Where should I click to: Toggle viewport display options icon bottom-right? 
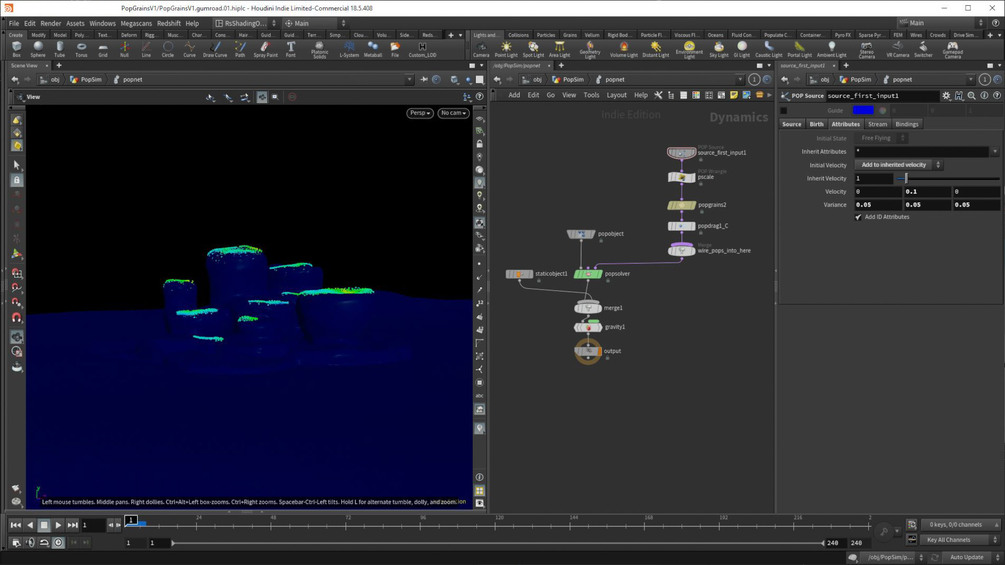(x=479, y=504)
